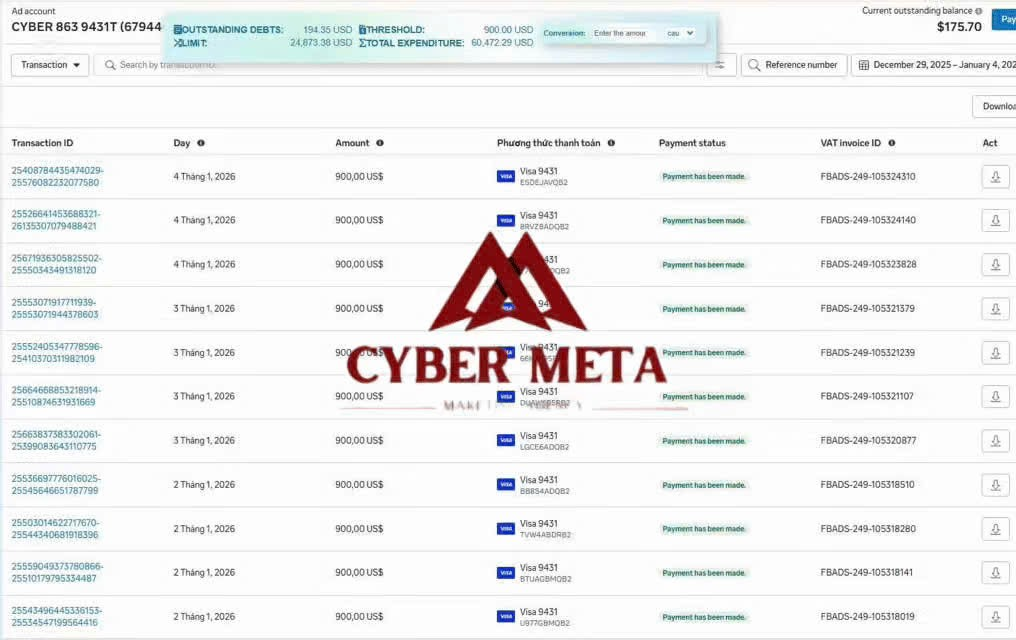The height and width of the screenshot is (640, 1016).
Task: Click the search magnifier icon
Action: [110, 65]
